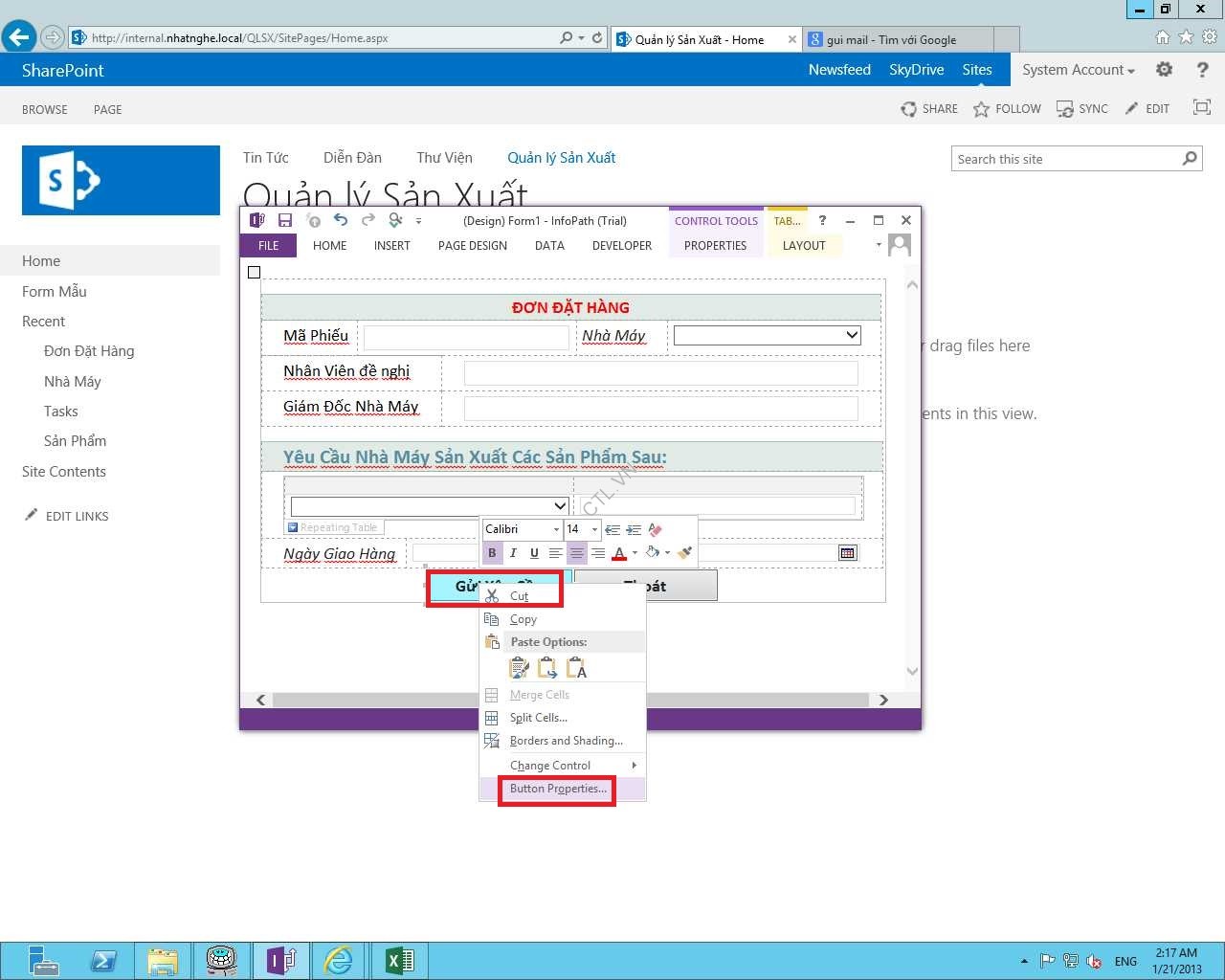Increase indent in the mini toolbar
Image resolution: width=1225 pixels, height=980 pixels.
(x=634, y=529)
